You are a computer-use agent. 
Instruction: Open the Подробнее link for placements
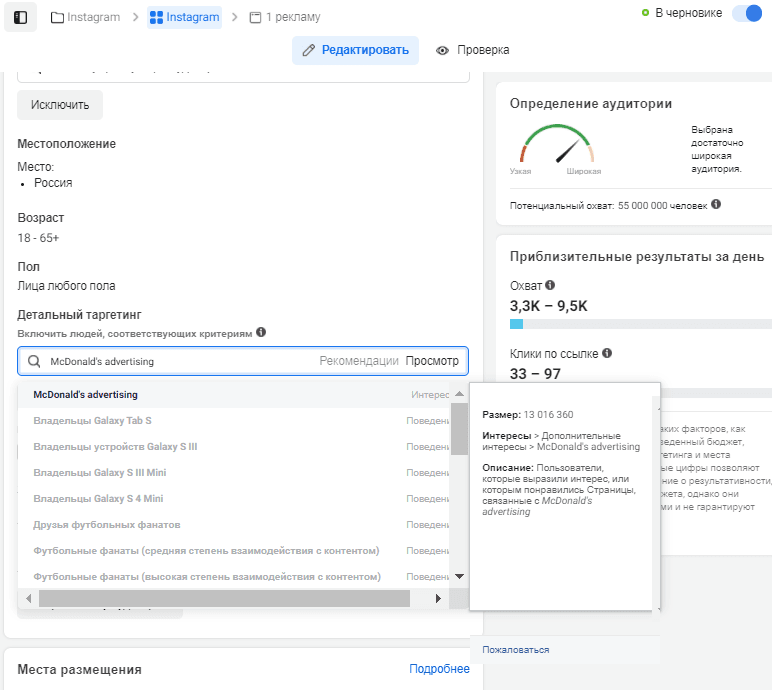[439, 669]
